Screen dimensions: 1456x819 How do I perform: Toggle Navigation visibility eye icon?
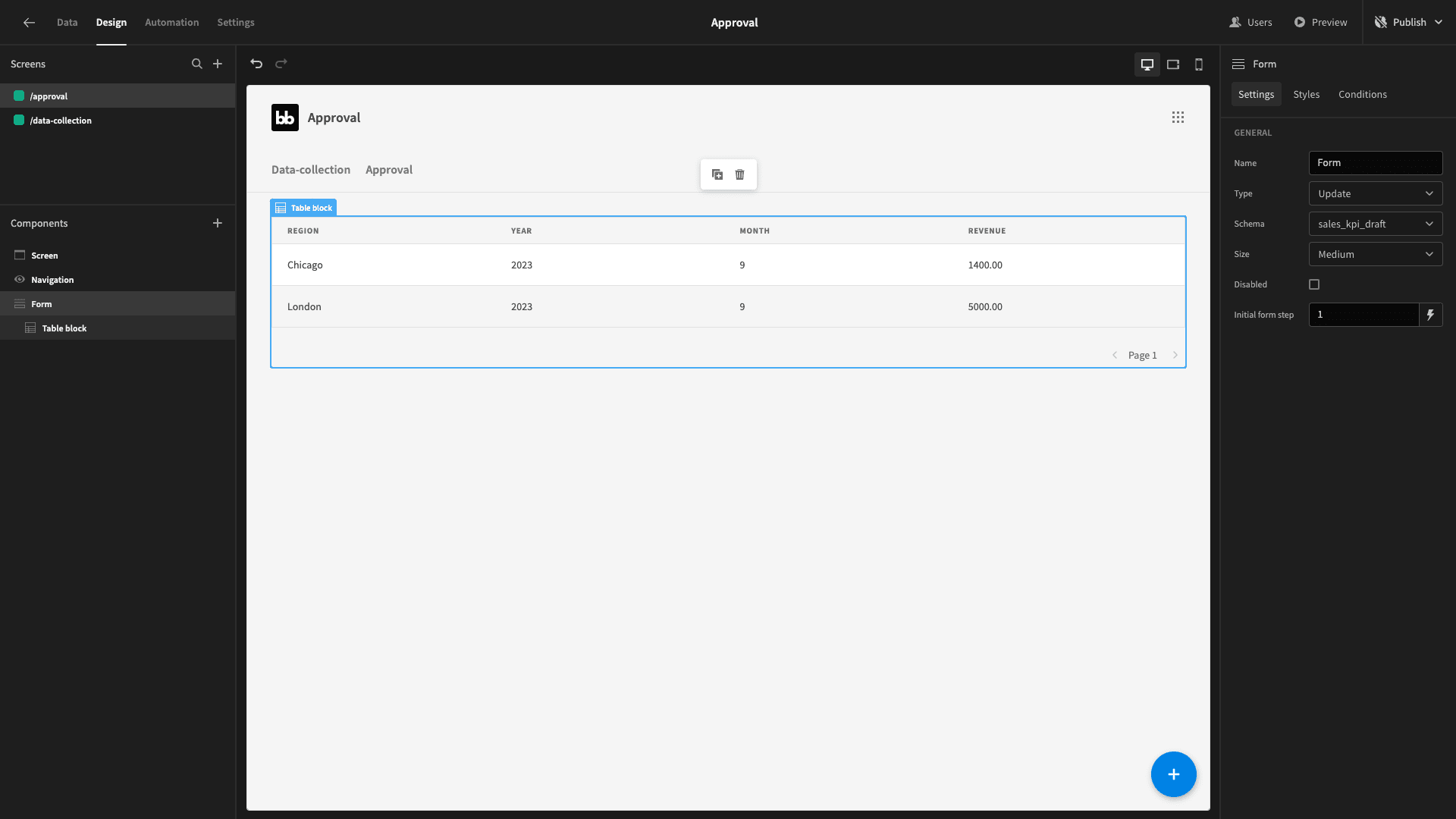pos(20,280)
